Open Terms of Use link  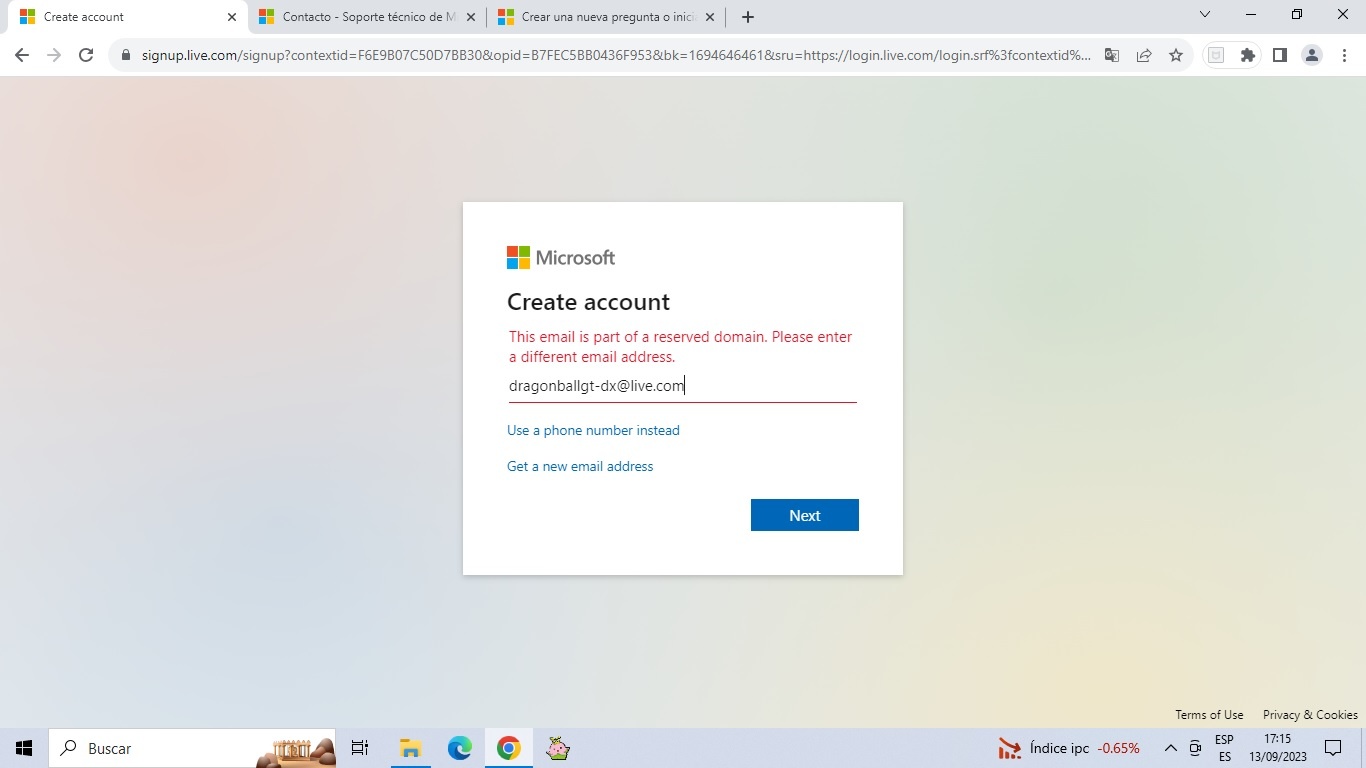tap(1209, 715)
